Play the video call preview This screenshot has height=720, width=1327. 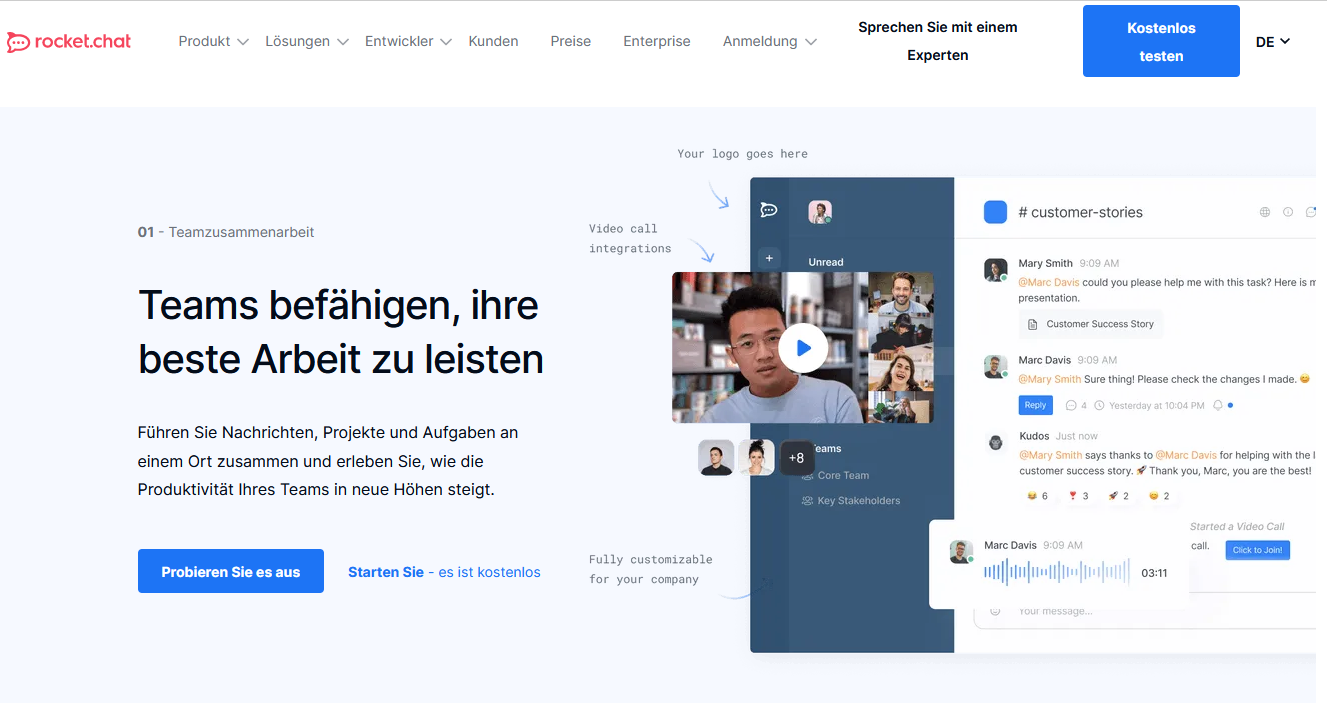click(x=802, y=348)
